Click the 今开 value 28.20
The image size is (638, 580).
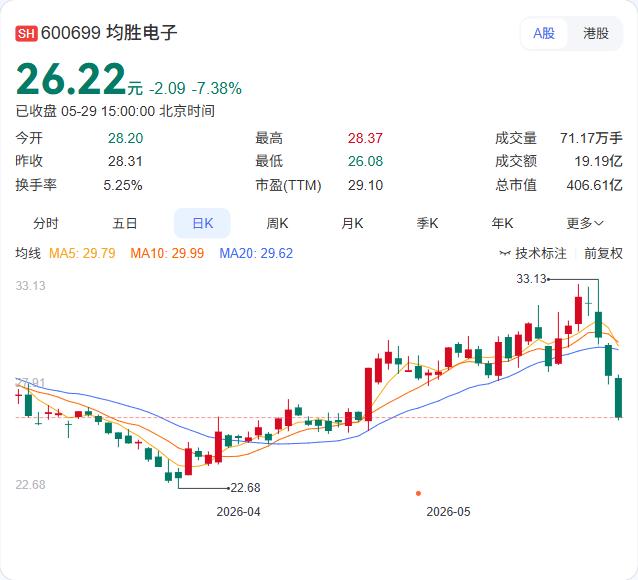pyautogui.click(x=125, y=138)
